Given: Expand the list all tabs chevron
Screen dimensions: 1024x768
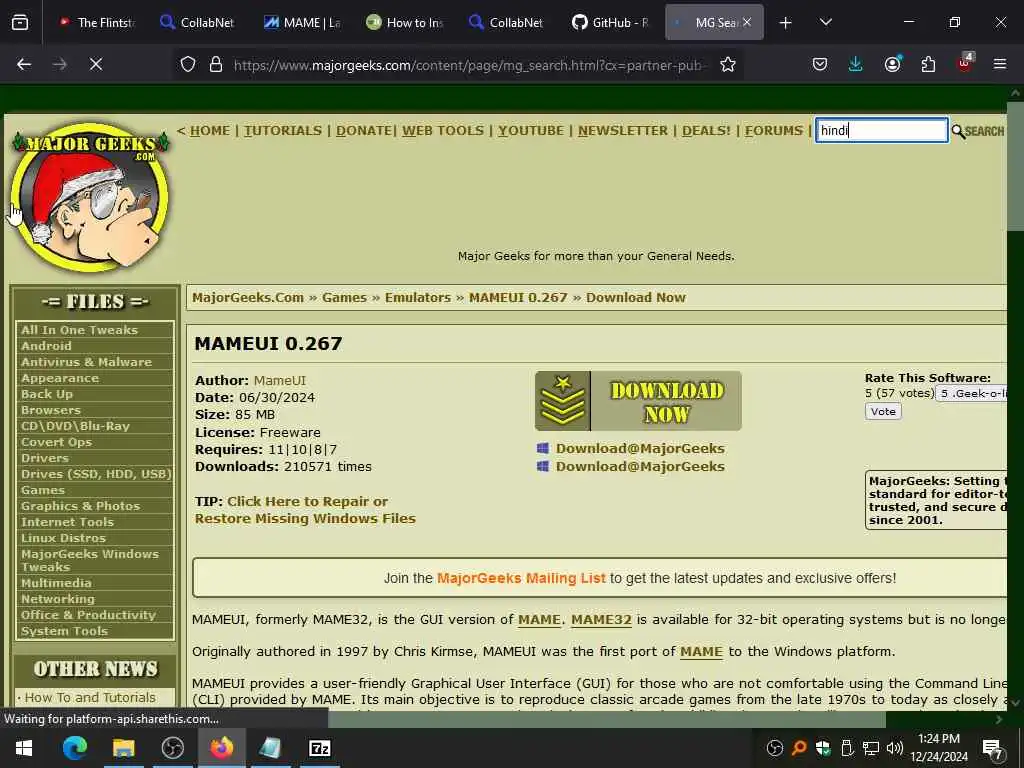Looking at the screenshot, I should 825,22.
